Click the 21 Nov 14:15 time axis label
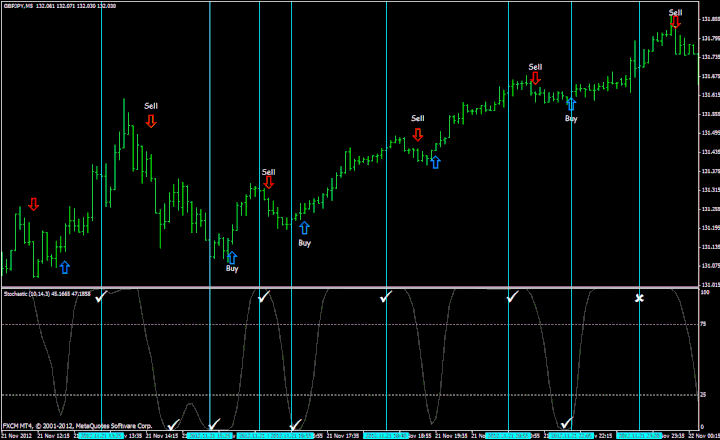This screenshot has height=440, width=720. [161, 435]
